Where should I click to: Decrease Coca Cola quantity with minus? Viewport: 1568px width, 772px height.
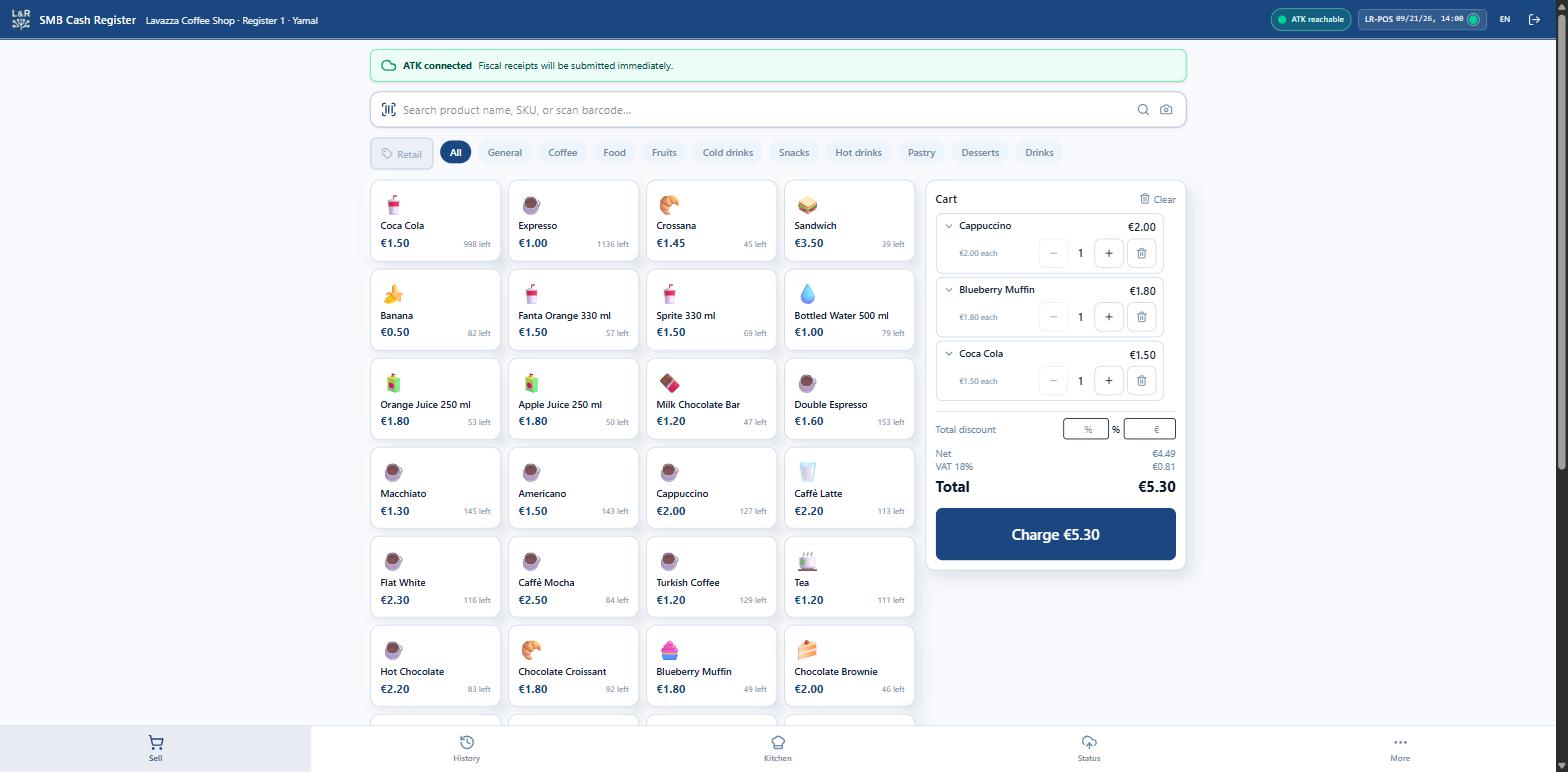coord(1053,381)
